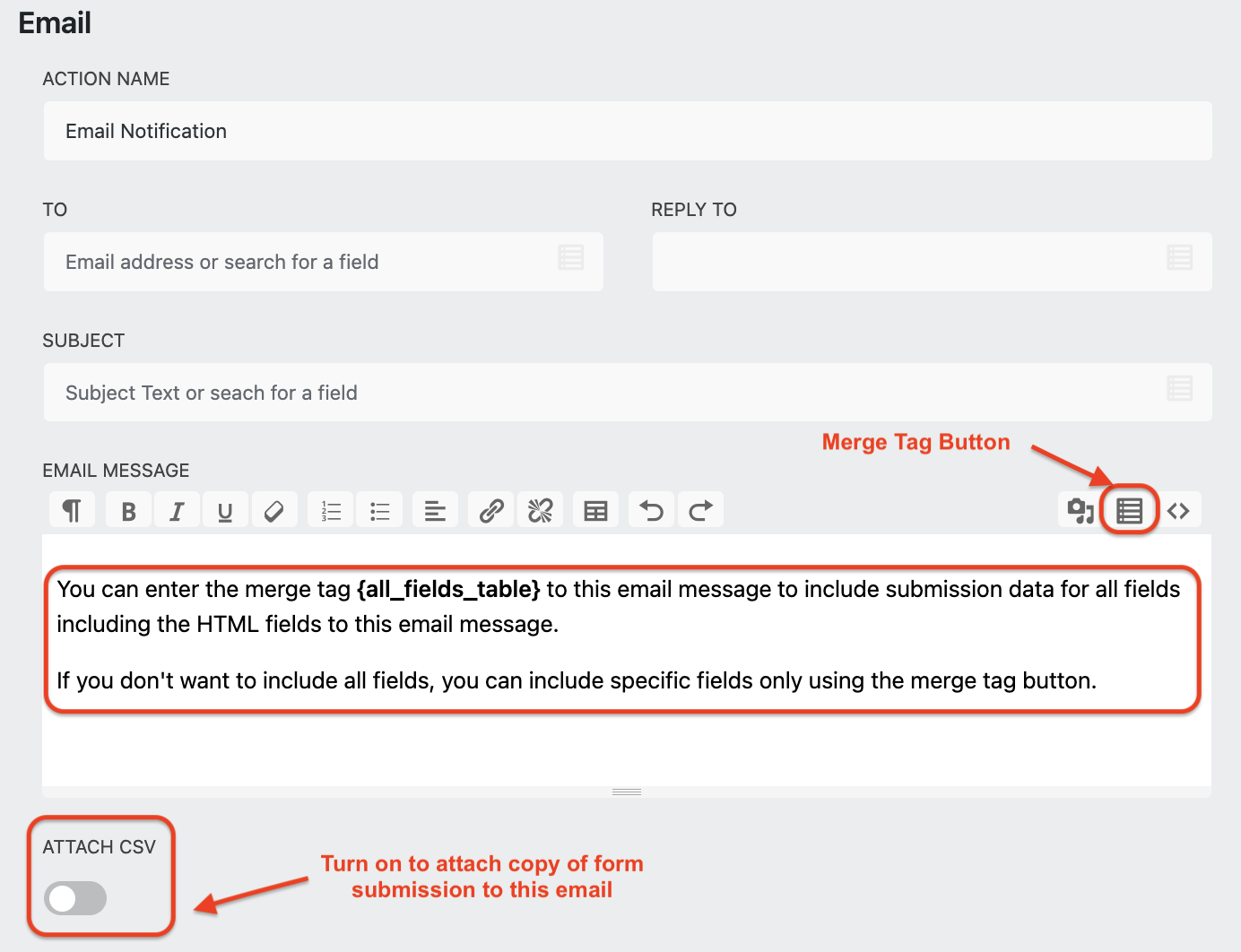Undo the last change in the editor
This screenshot has height=952, width=1241.
(x=651, y=509)
